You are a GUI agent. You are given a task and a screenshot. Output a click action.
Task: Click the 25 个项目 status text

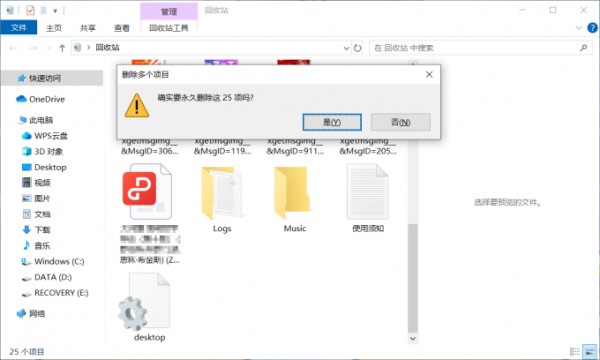(27, 352)
